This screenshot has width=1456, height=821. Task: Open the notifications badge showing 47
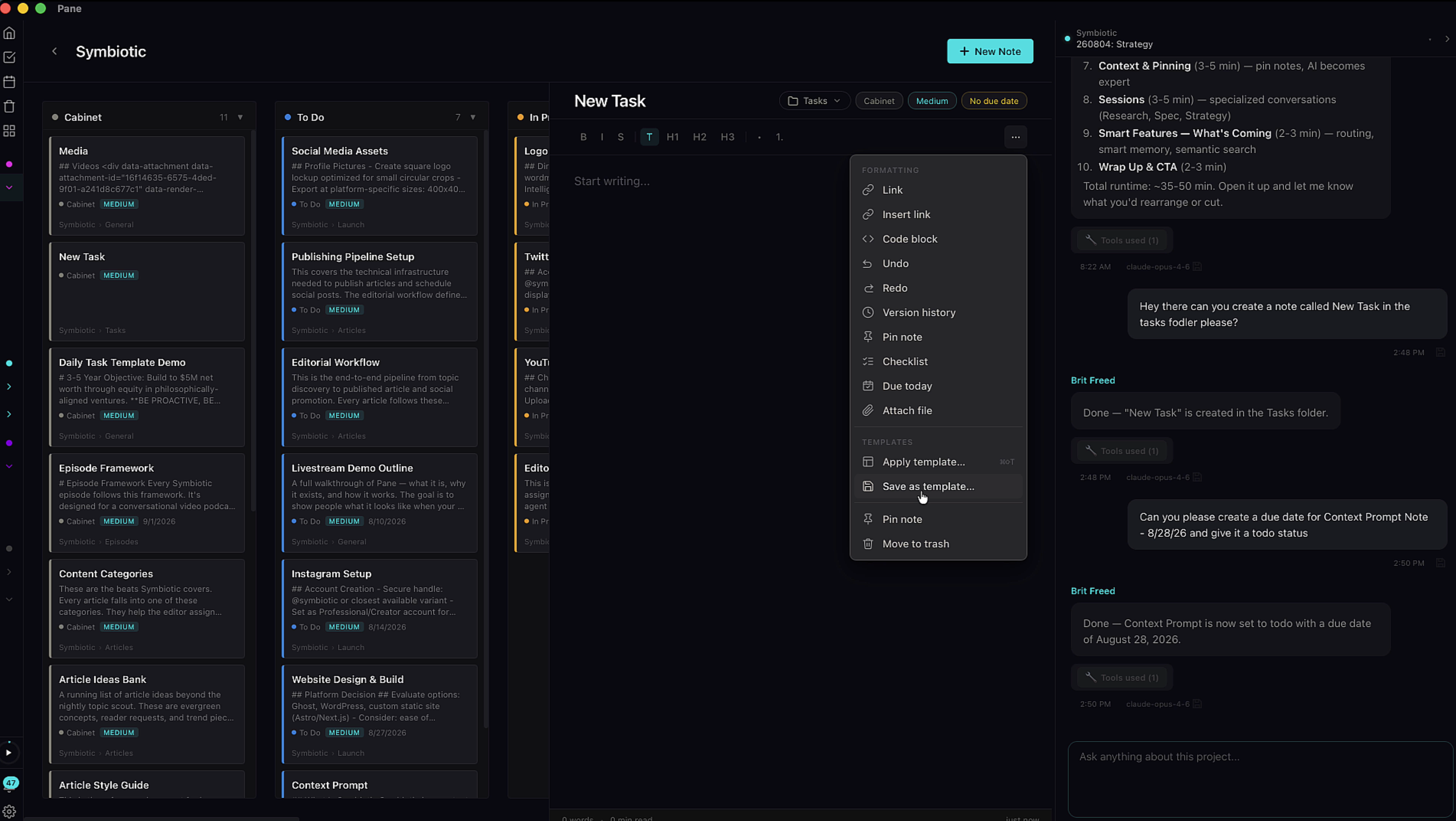tap(11, 783)
